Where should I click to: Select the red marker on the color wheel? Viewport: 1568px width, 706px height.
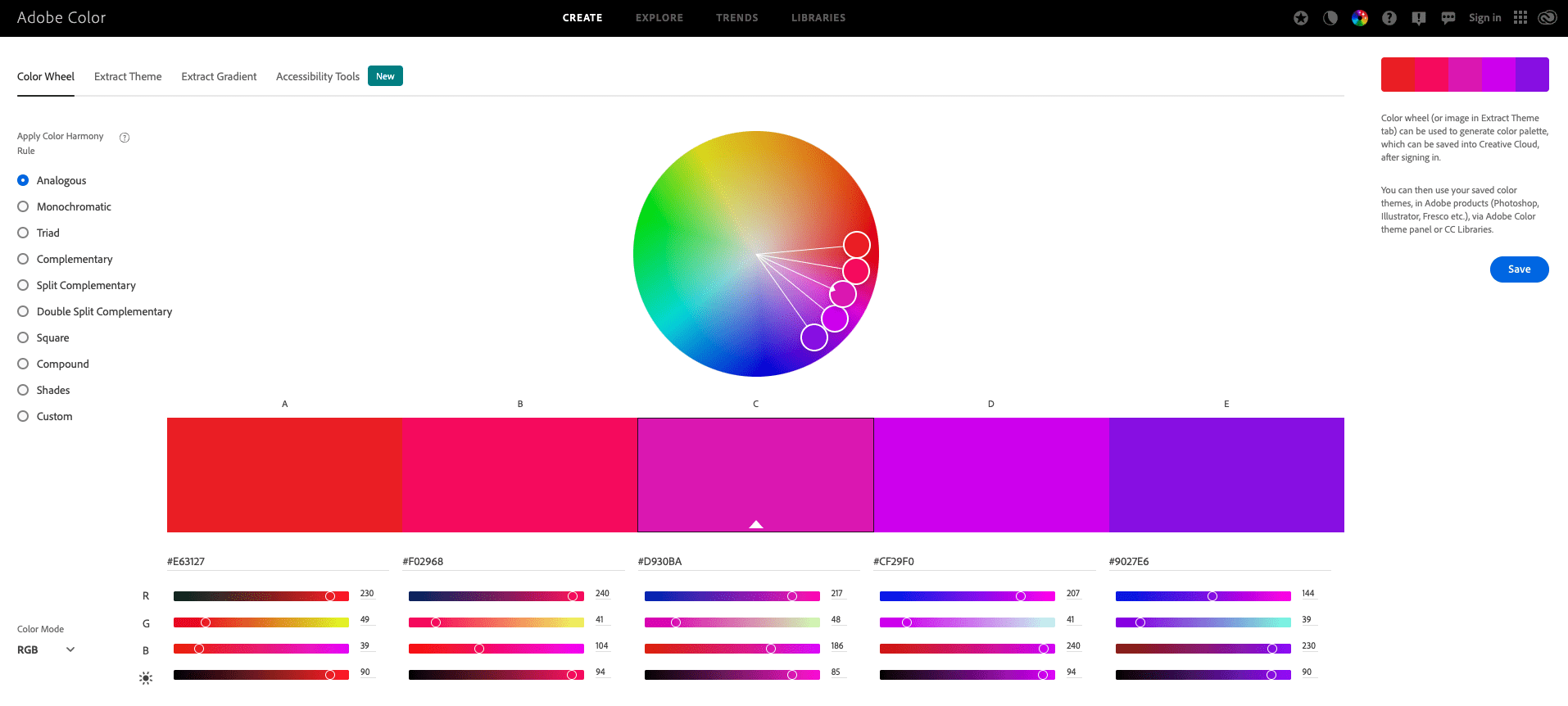click(x=857, y=245)
